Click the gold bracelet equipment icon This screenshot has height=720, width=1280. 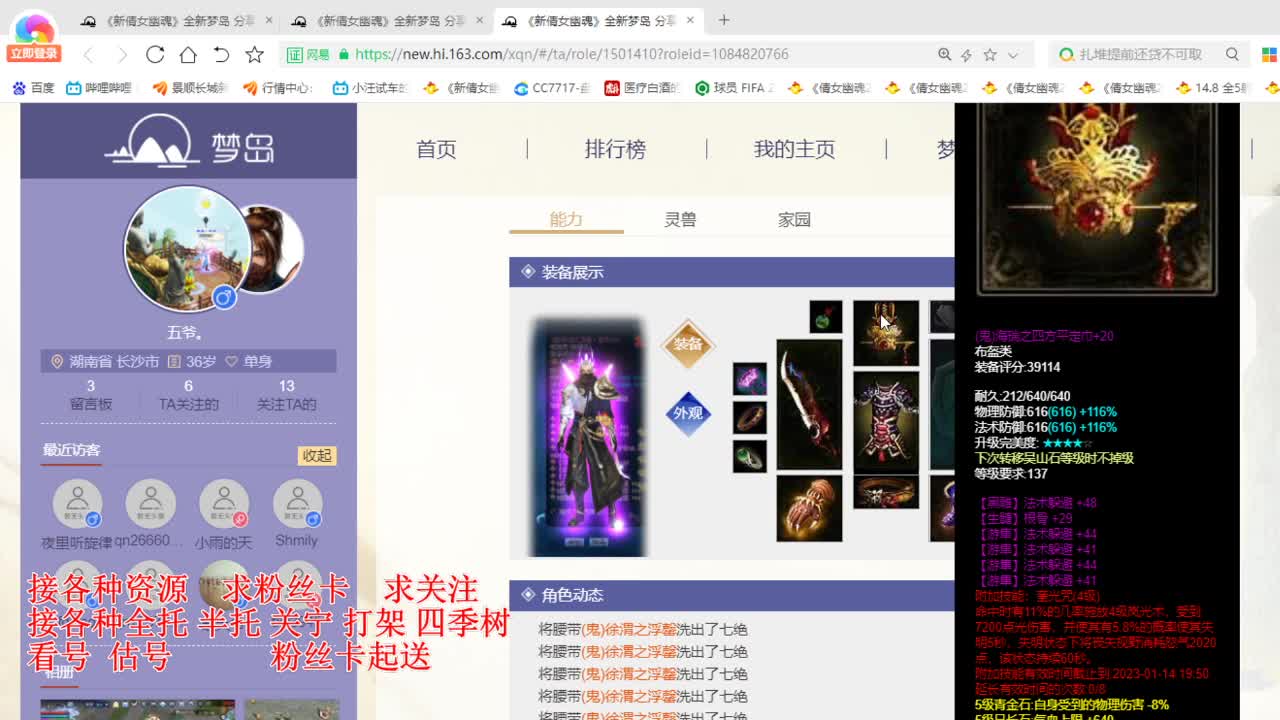(x=750, y=418)
